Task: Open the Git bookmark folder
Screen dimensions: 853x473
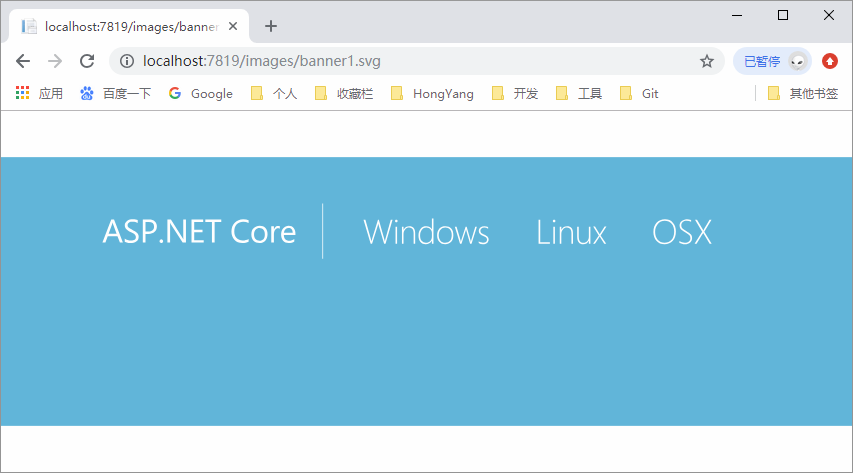Action: (x=639, y=94)
